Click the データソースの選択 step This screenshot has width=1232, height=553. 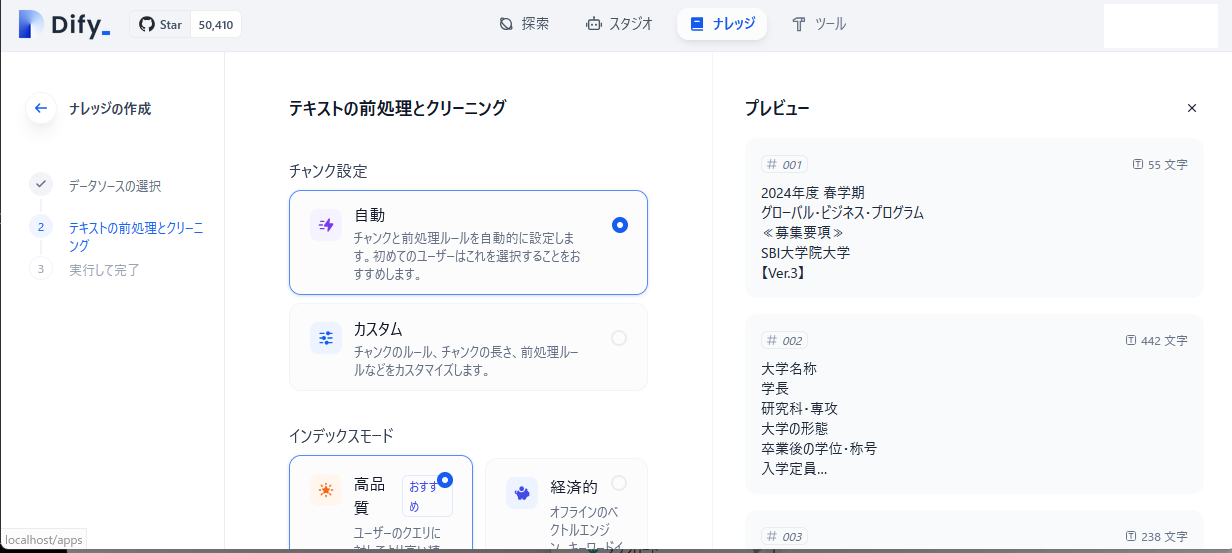(x=115, y=186)
